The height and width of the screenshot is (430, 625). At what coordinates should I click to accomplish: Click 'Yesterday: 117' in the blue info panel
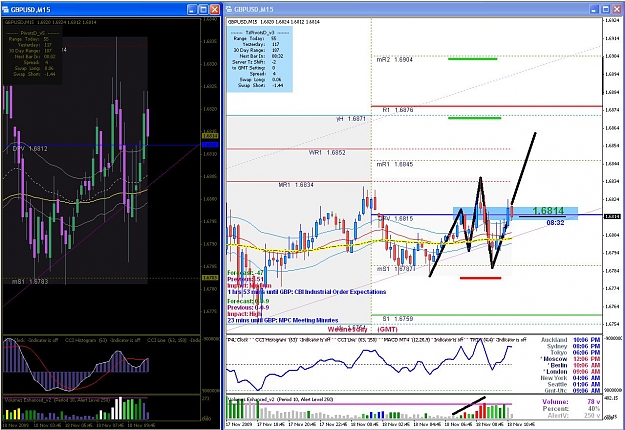pyautogui.click(x=261, y=45)
